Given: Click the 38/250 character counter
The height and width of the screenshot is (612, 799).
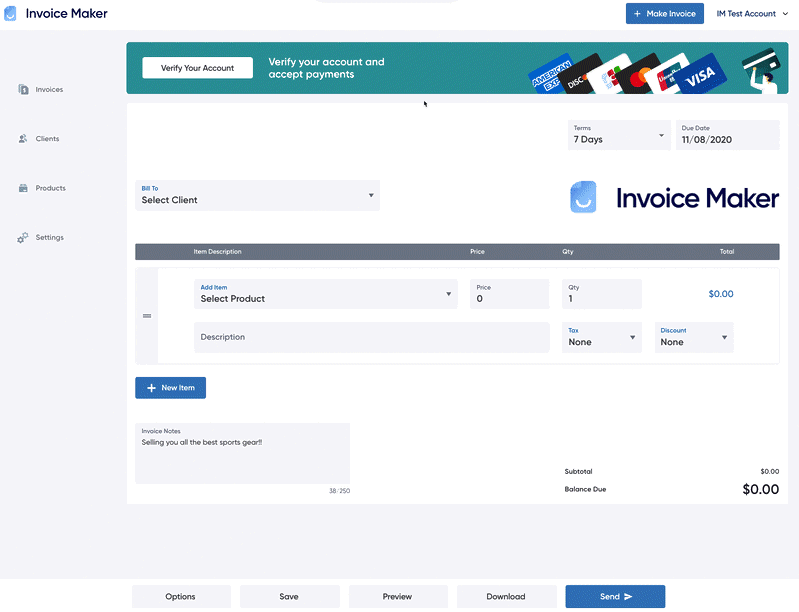Looking at the screenshot, I should pyautogui.click(x=339, y=491).
